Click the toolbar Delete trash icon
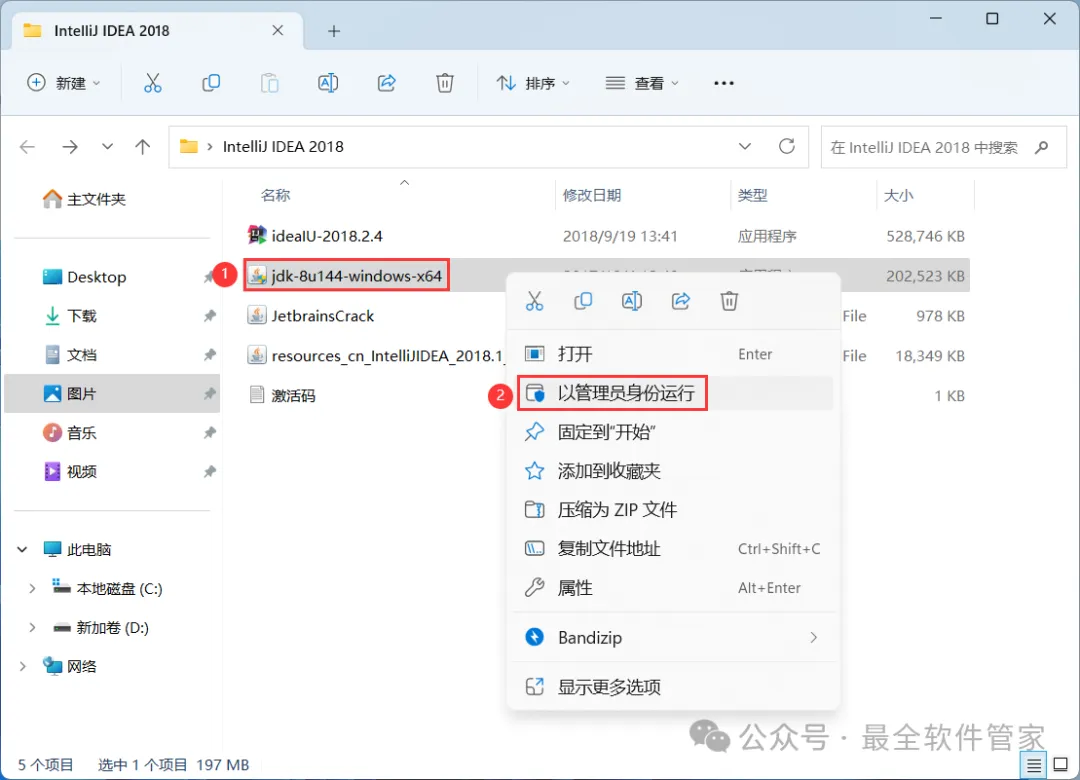The image size is (1080, 780). pos(445,83)
